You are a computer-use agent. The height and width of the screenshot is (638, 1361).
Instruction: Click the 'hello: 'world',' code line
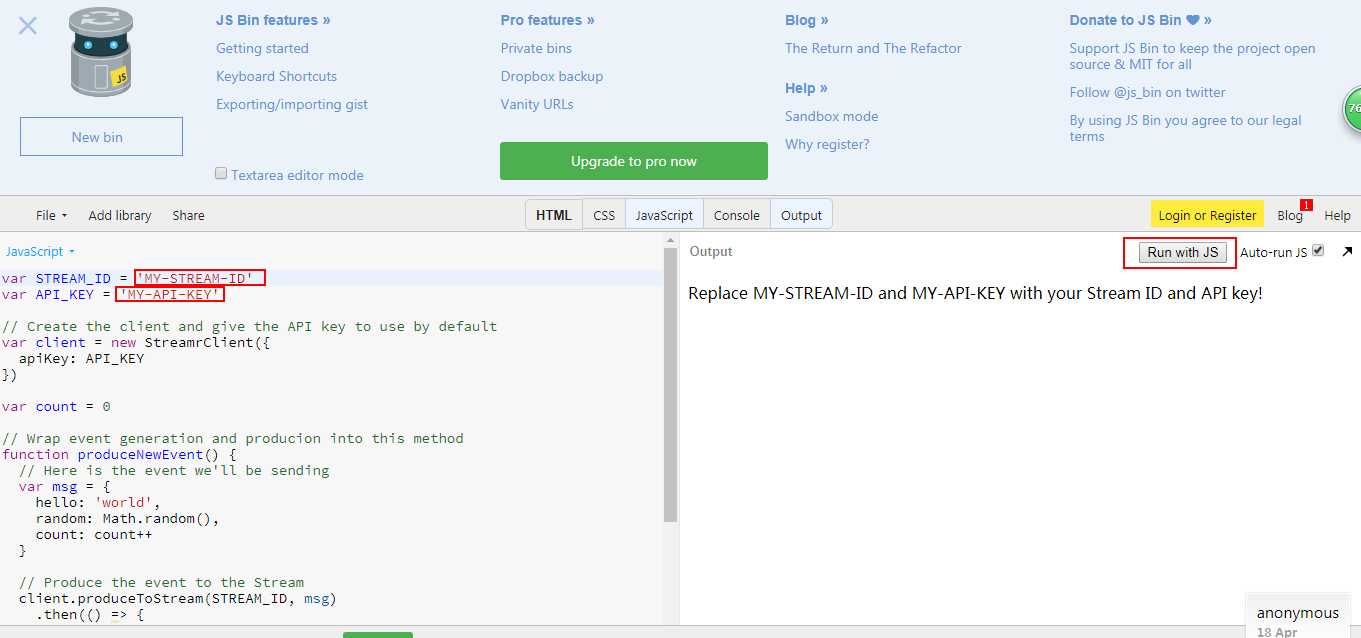98,502
